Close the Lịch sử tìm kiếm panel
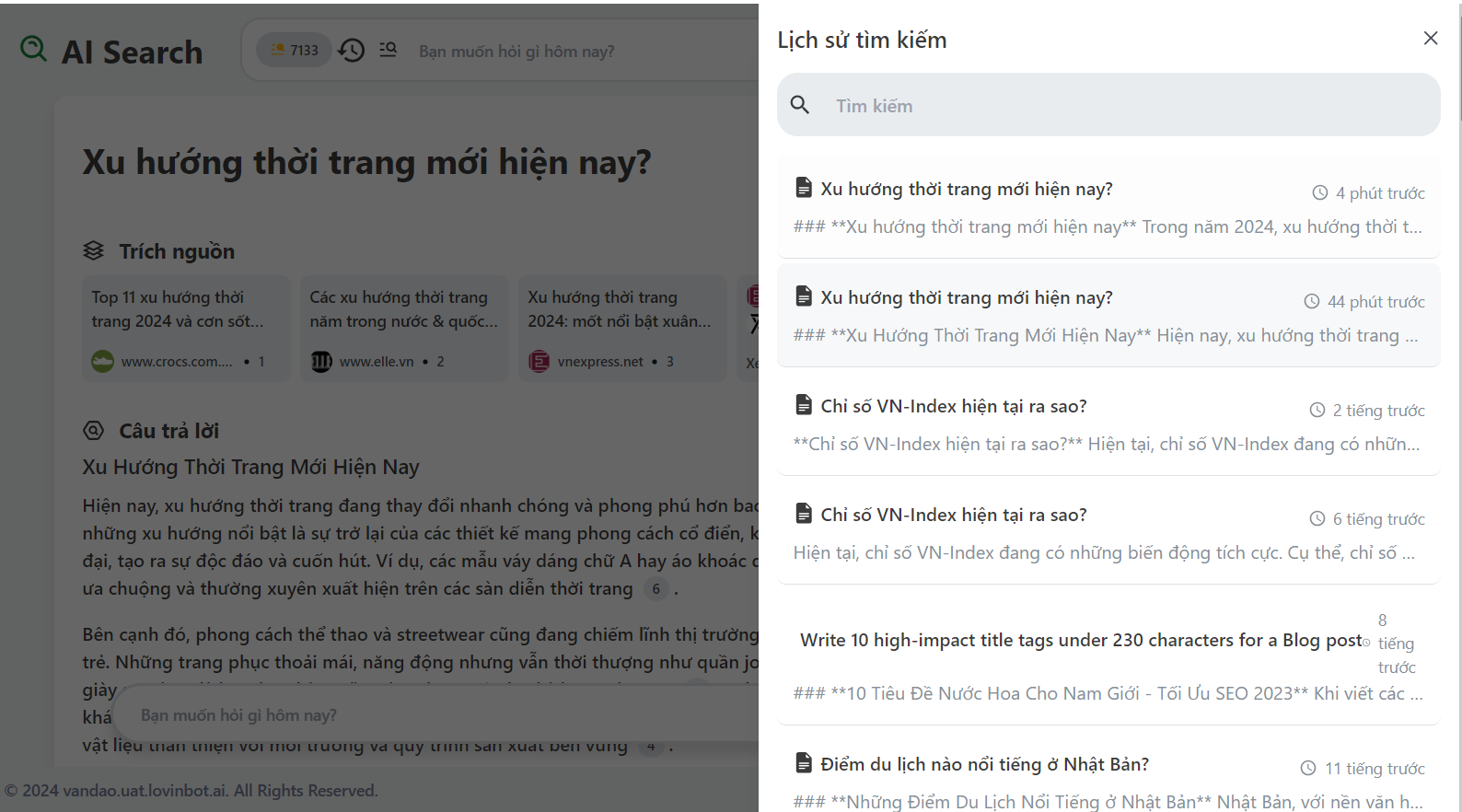This screenshot has height=812, width=1462. click(1430, 39)
